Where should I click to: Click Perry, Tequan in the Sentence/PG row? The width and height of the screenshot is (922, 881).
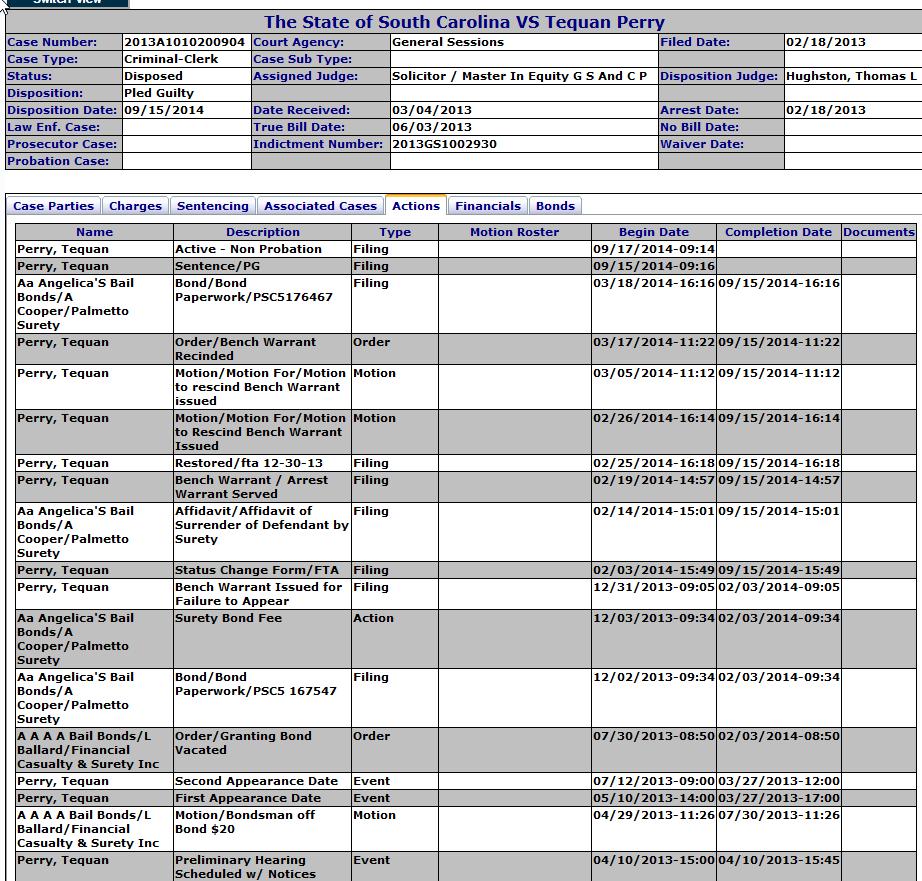point(63,266)
